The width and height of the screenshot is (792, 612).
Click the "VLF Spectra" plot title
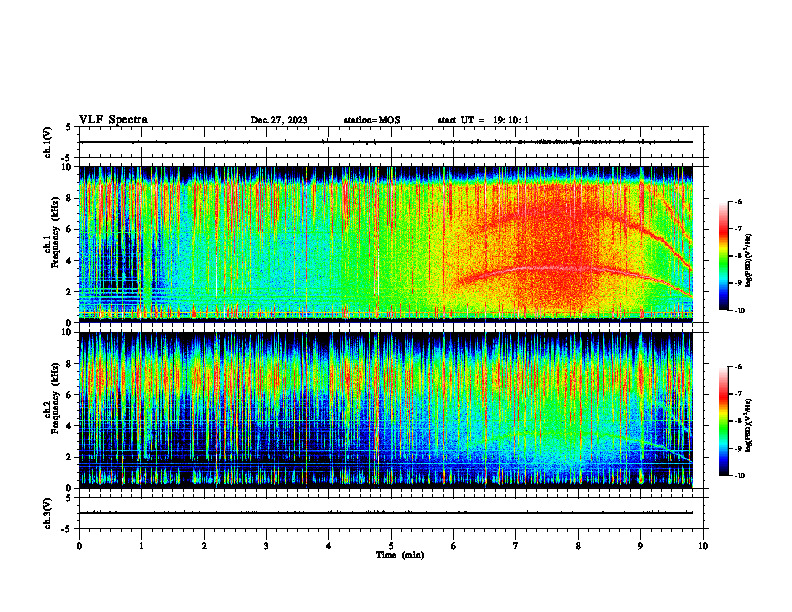113,120
